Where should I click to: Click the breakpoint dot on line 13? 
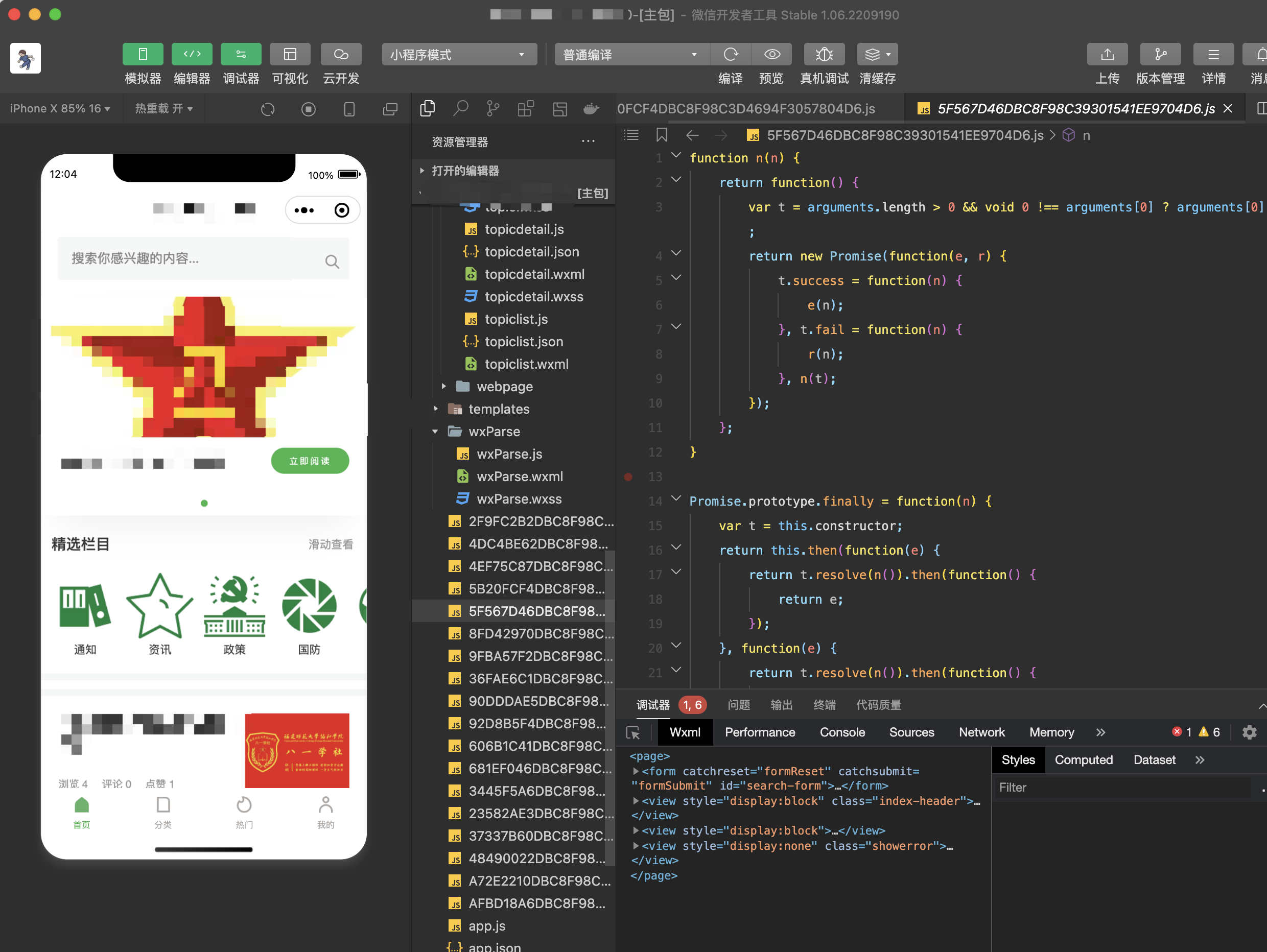(628, 477)
